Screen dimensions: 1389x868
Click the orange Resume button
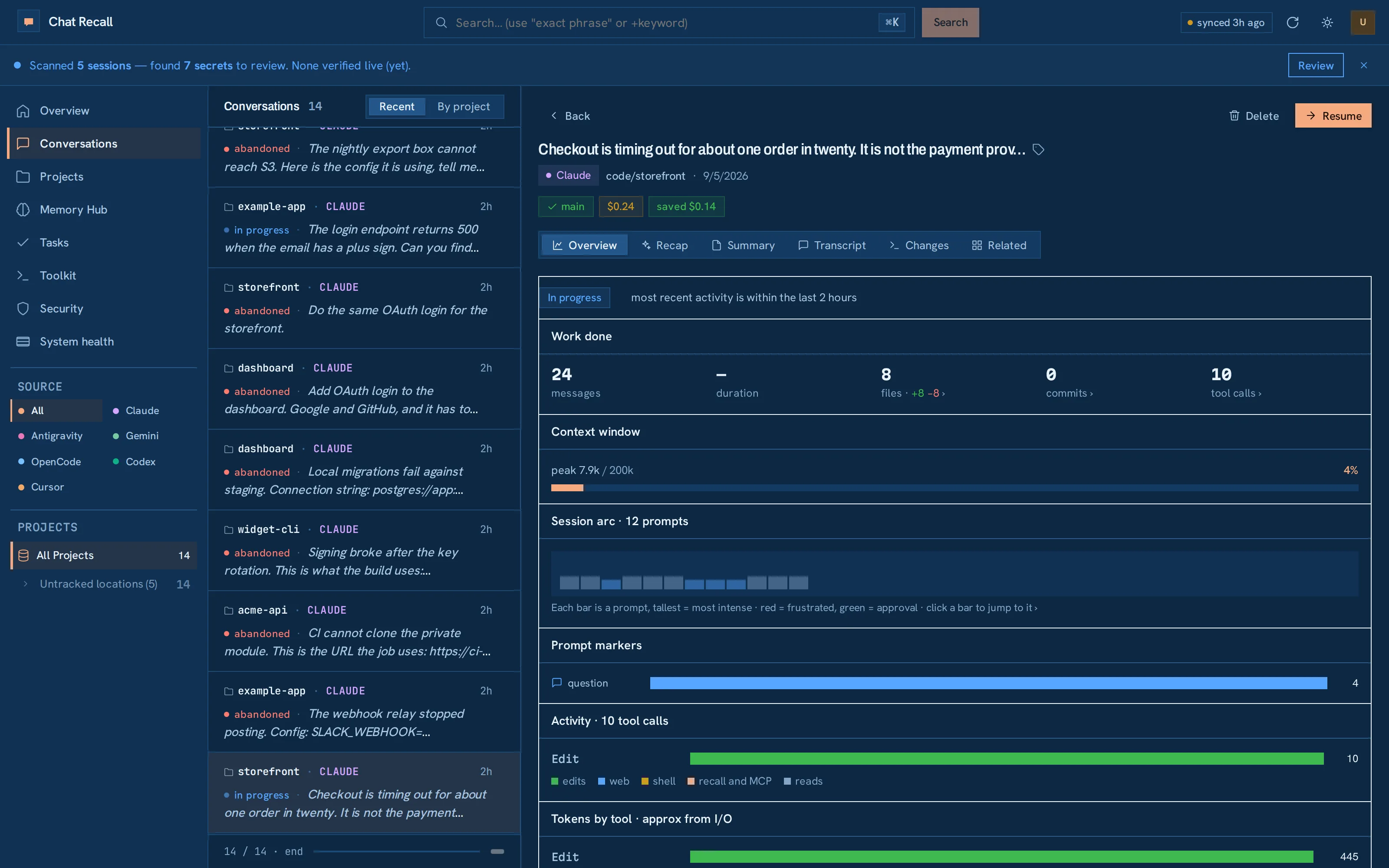1333,116
